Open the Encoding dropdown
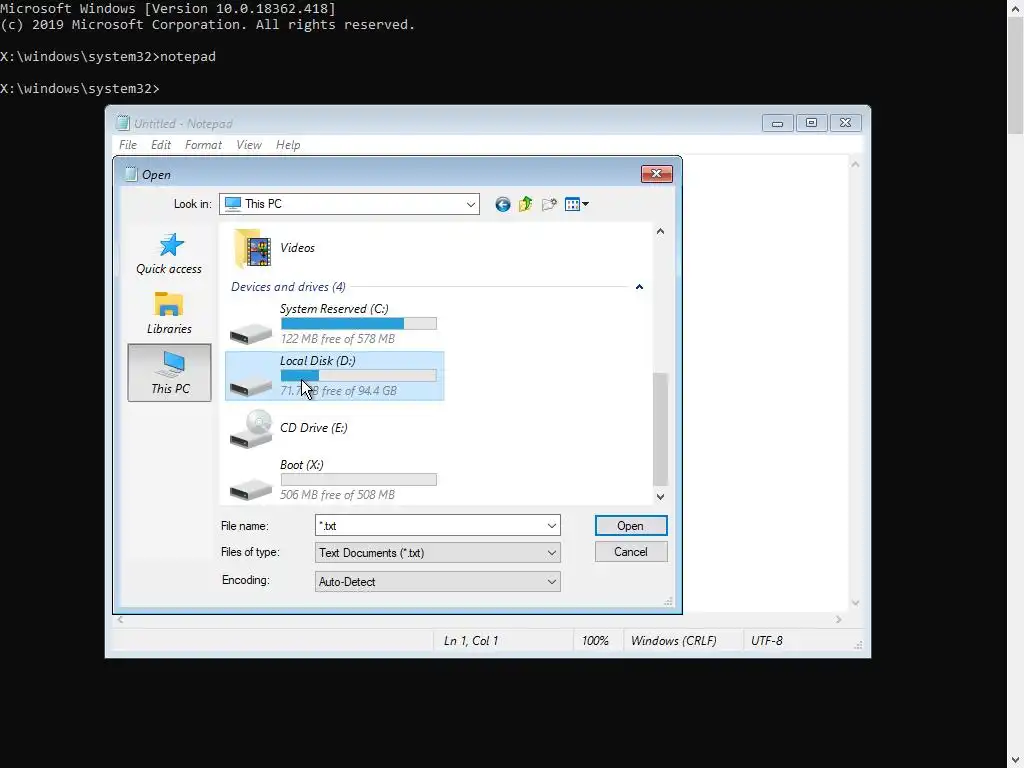 click(438, 581)
